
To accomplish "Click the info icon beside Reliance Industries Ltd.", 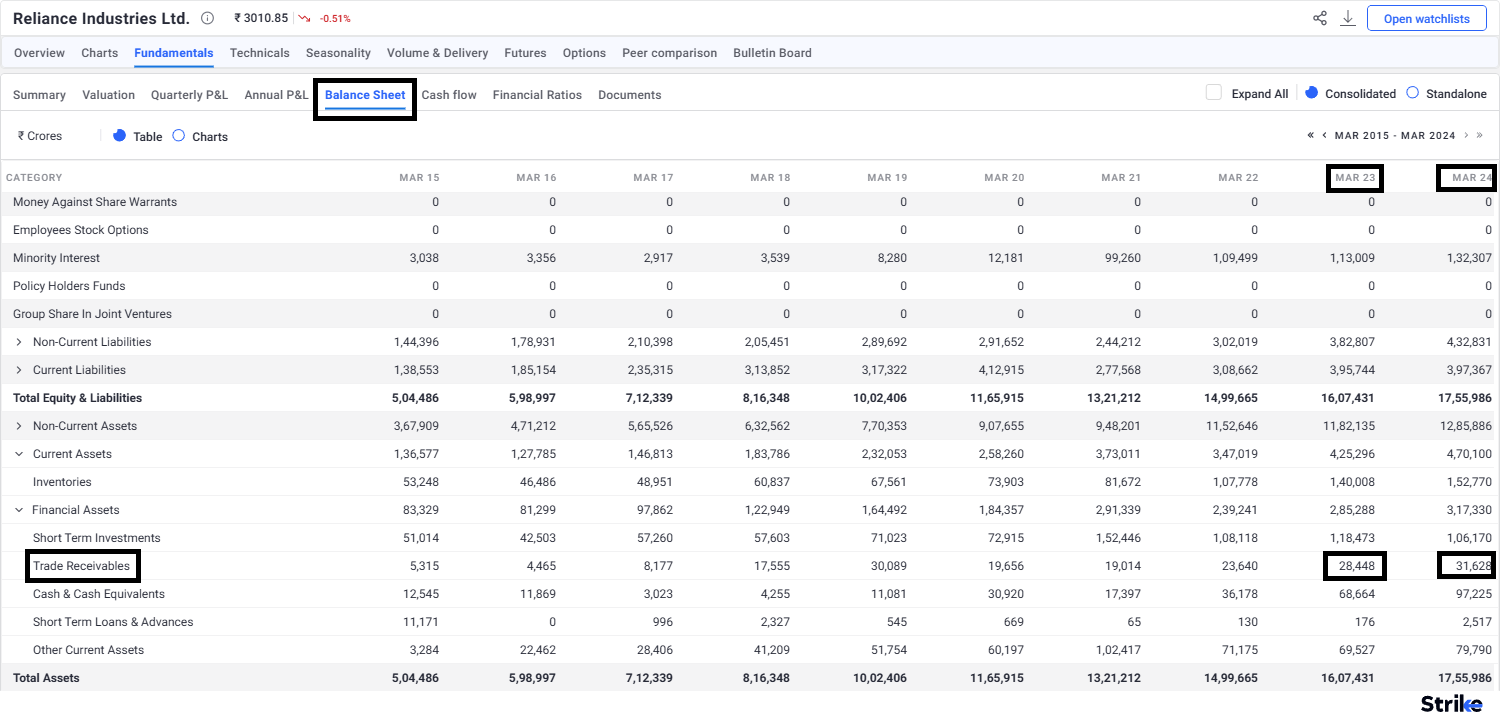I will coord(207,18).
